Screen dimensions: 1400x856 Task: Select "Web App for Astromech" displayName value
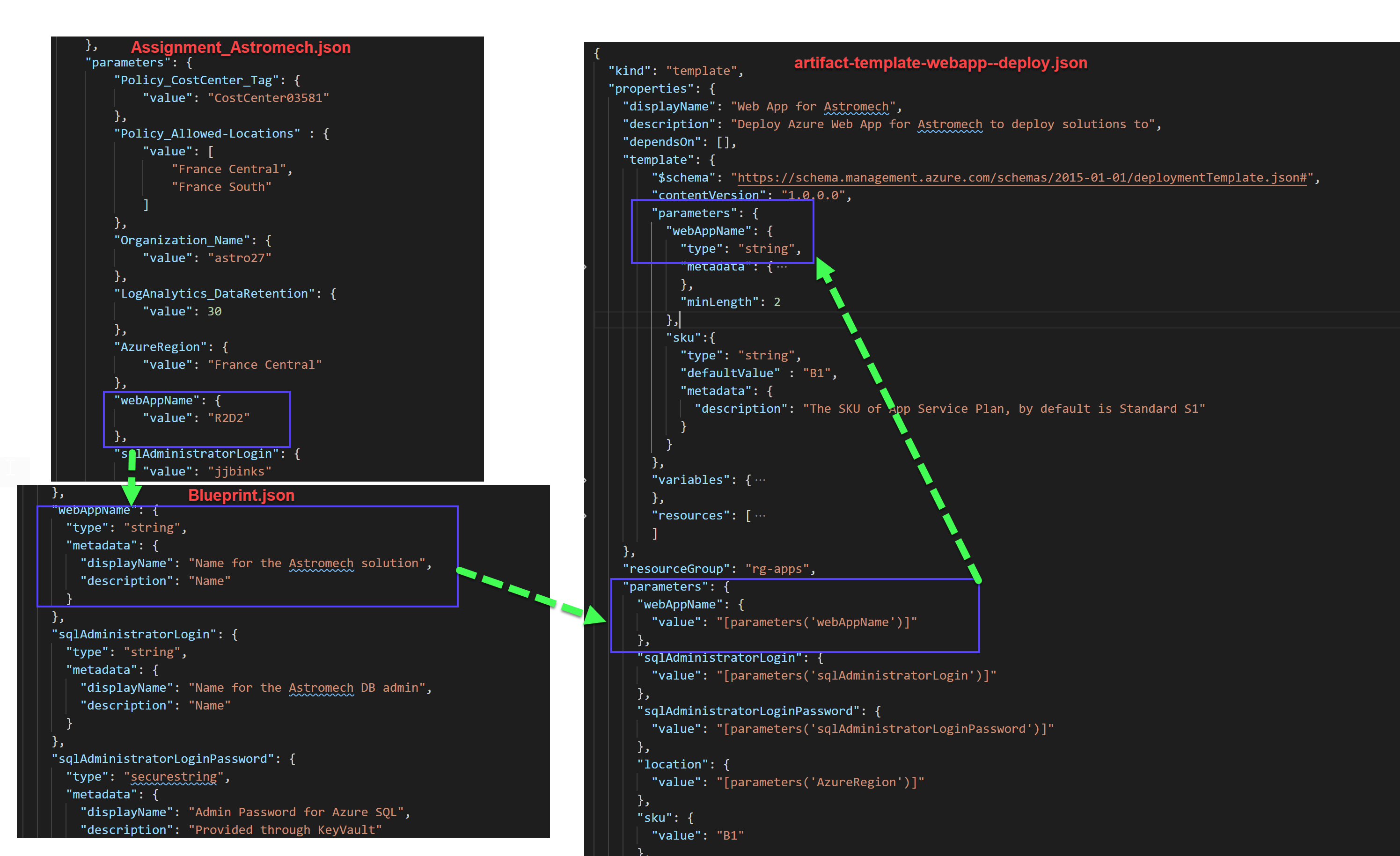(813, 106)
